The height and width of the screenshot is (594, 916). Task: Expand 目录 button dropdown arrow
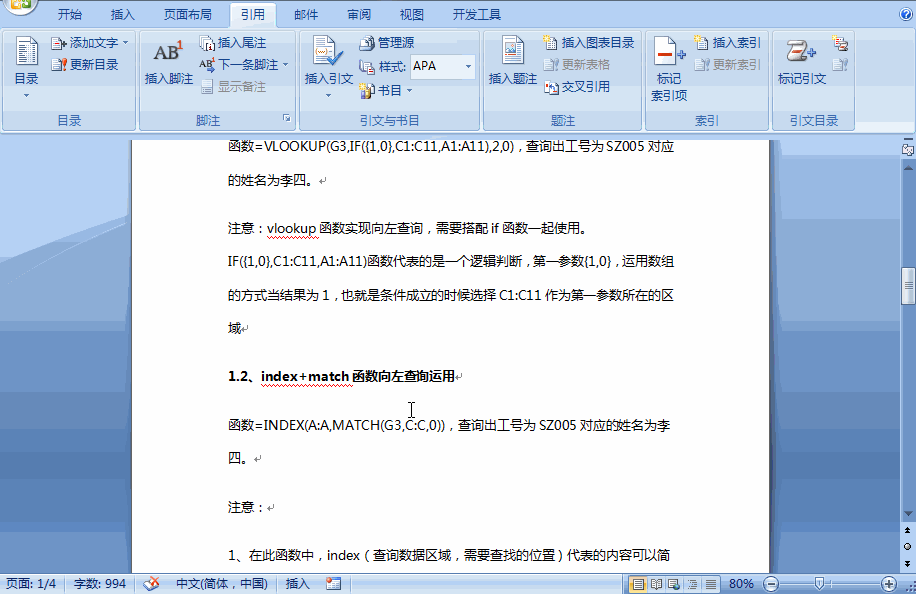coord(26,95)
